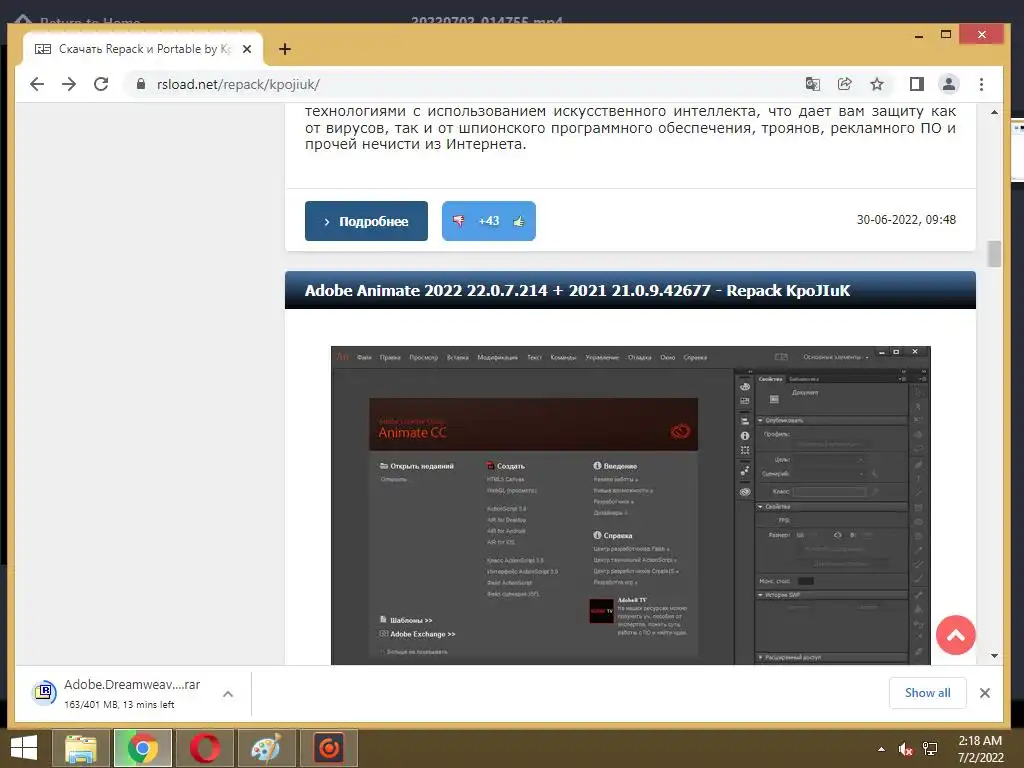The width and height of the screenshot is (1024, 768).
Task: Show all downloads
Action: tap(927, 693)
